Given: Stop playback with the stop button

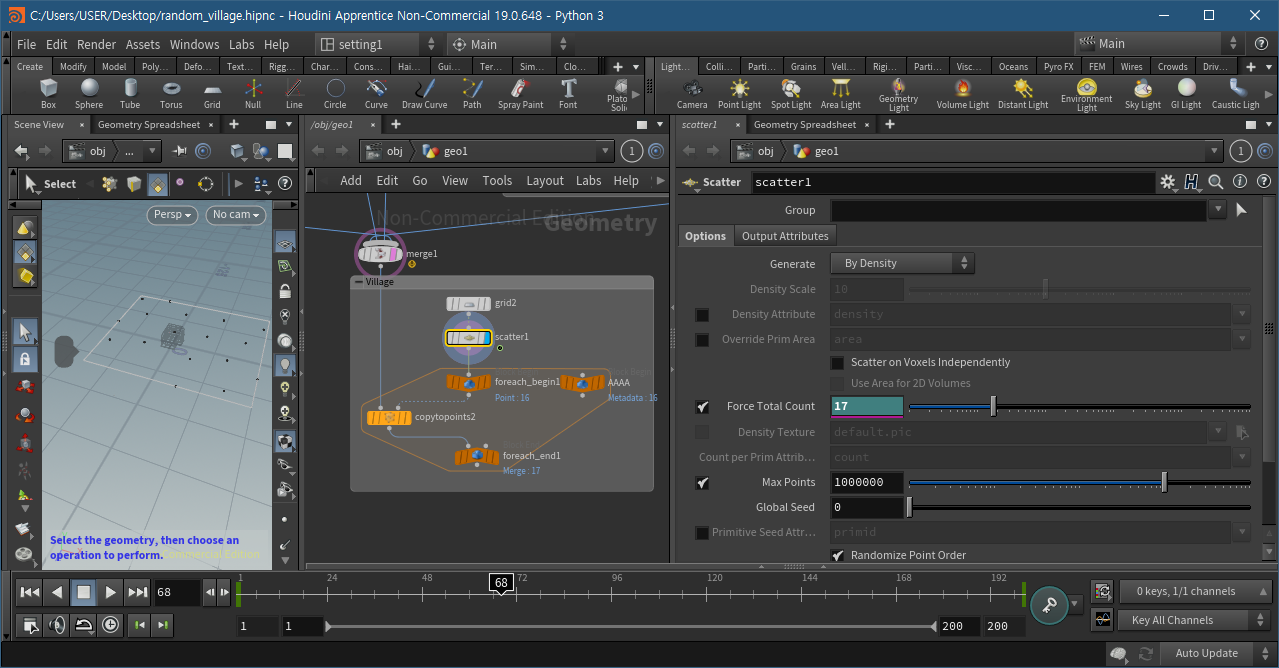Looking at the screenshot, I should [x=84, y=592].
